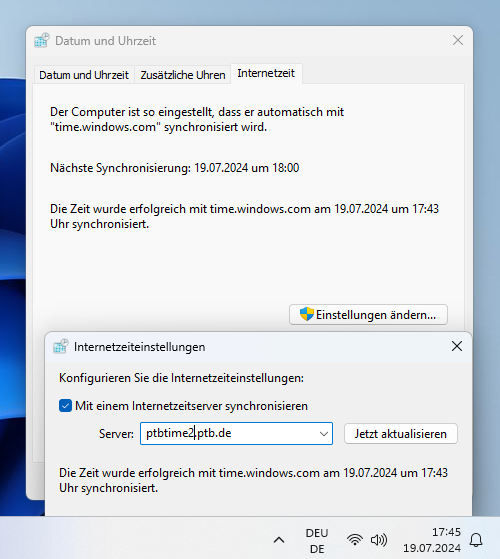Screen dimensions: 500x559
Task: Open the Zusätzliche Uhren tab
Action: tap(183, 75)
